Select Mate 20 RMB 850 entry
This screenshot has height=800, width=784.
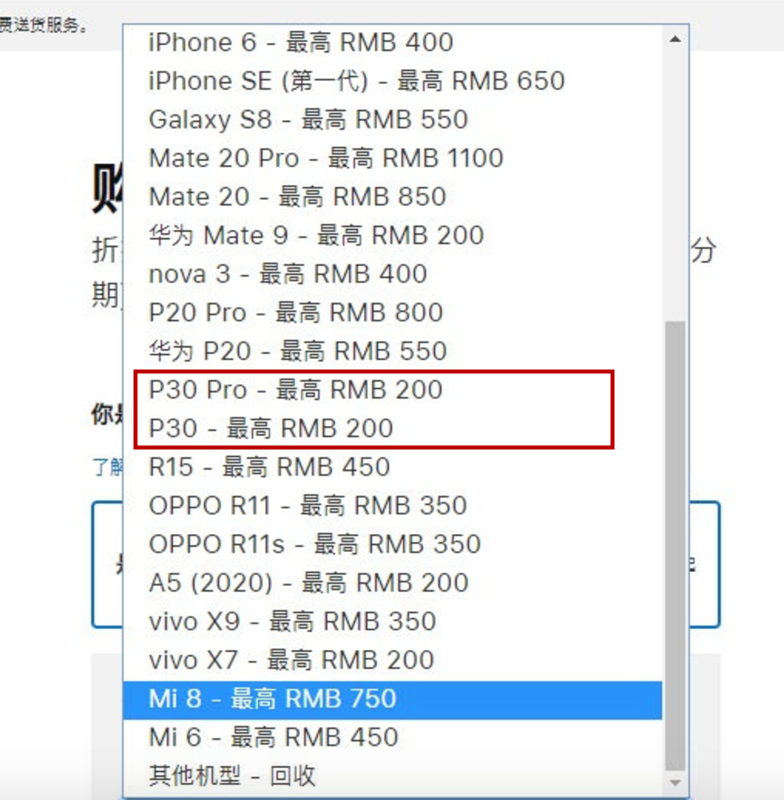click(393, 196)
